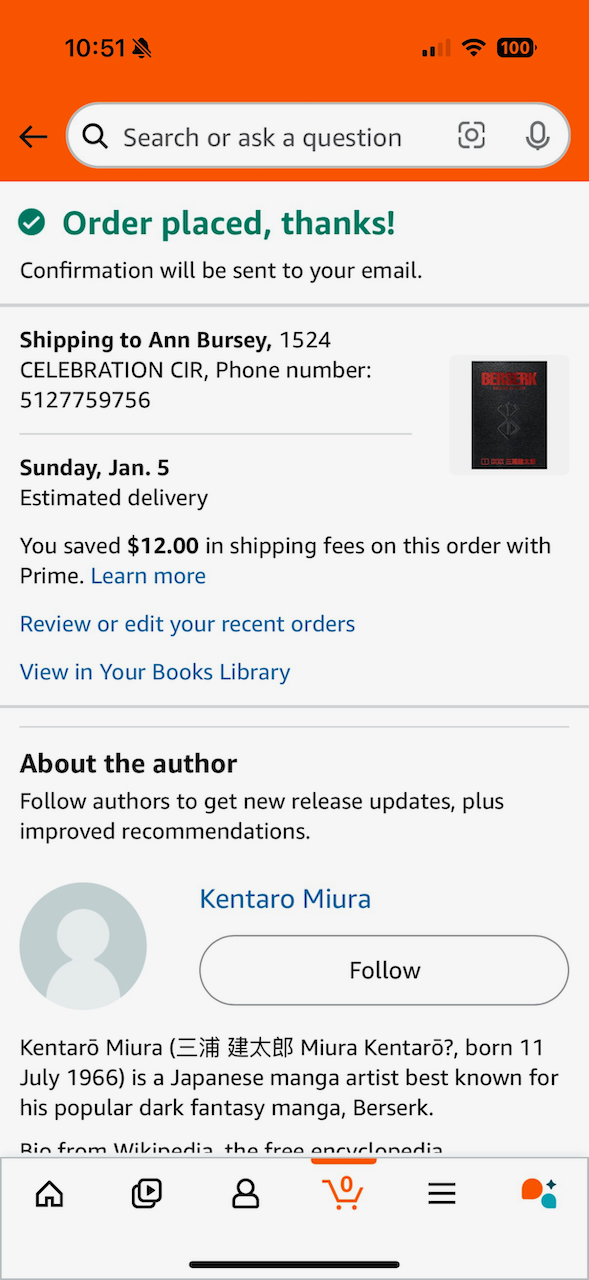Open the Inspire video tab icon
This screenshot has width=589, height=1280.
[147, 1193]
